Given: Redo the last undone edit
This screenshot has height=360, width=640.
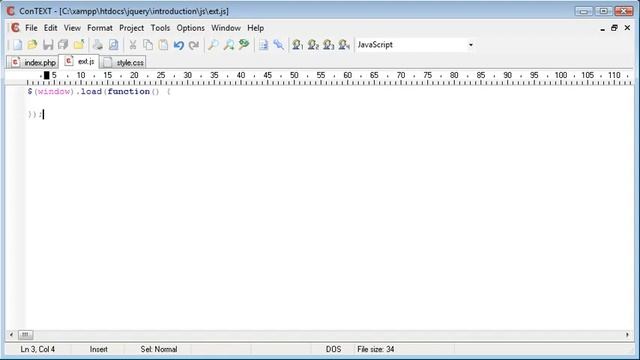Looking at the screenshot, I should click(x=193, y=45).
